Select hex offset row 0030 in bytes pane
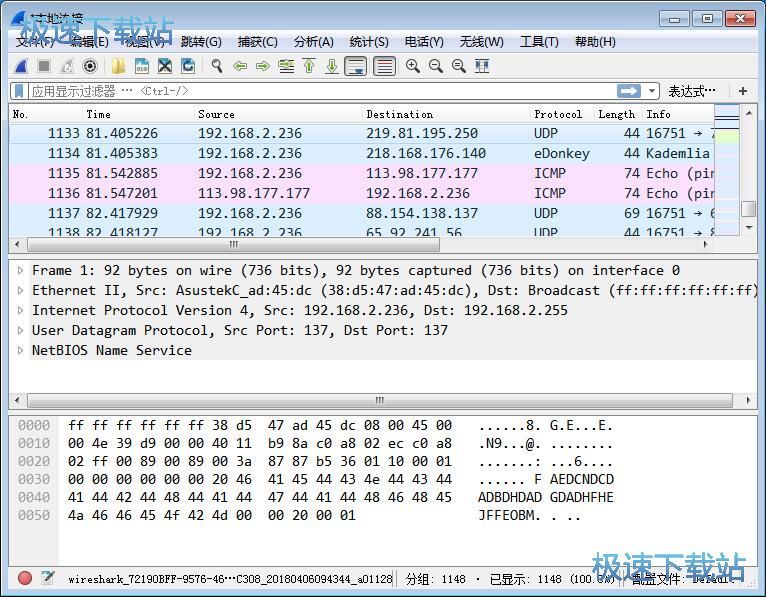 [34, 479]
